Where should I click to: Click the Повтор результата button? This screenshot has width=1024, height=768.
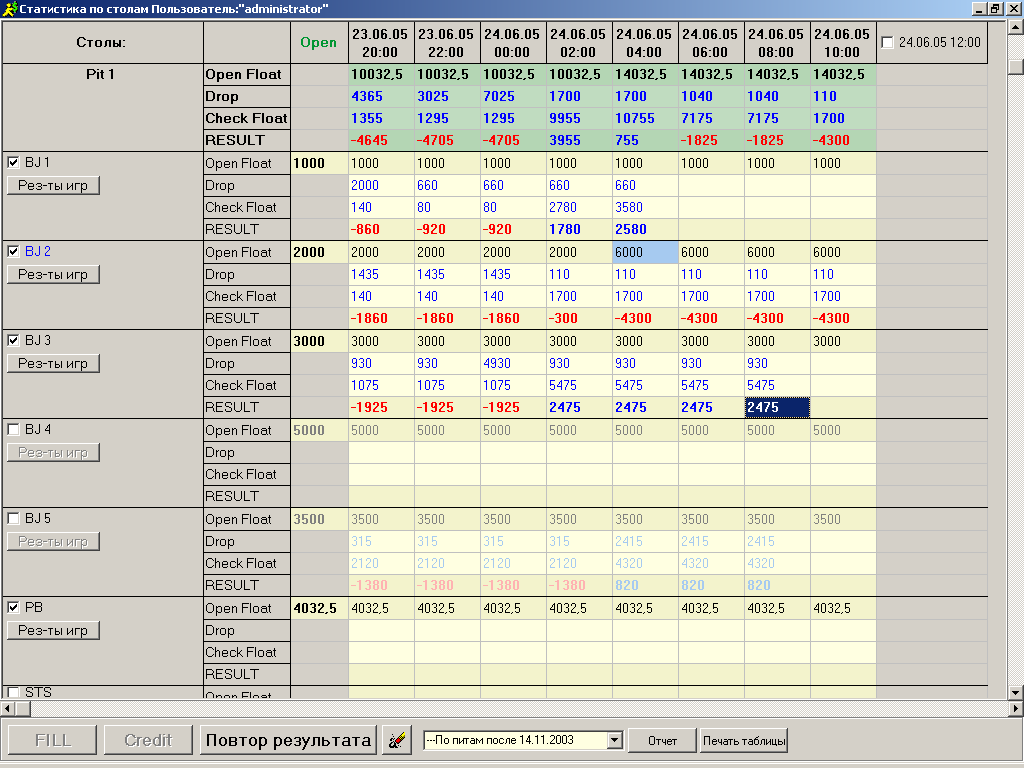tap(288, 740)
